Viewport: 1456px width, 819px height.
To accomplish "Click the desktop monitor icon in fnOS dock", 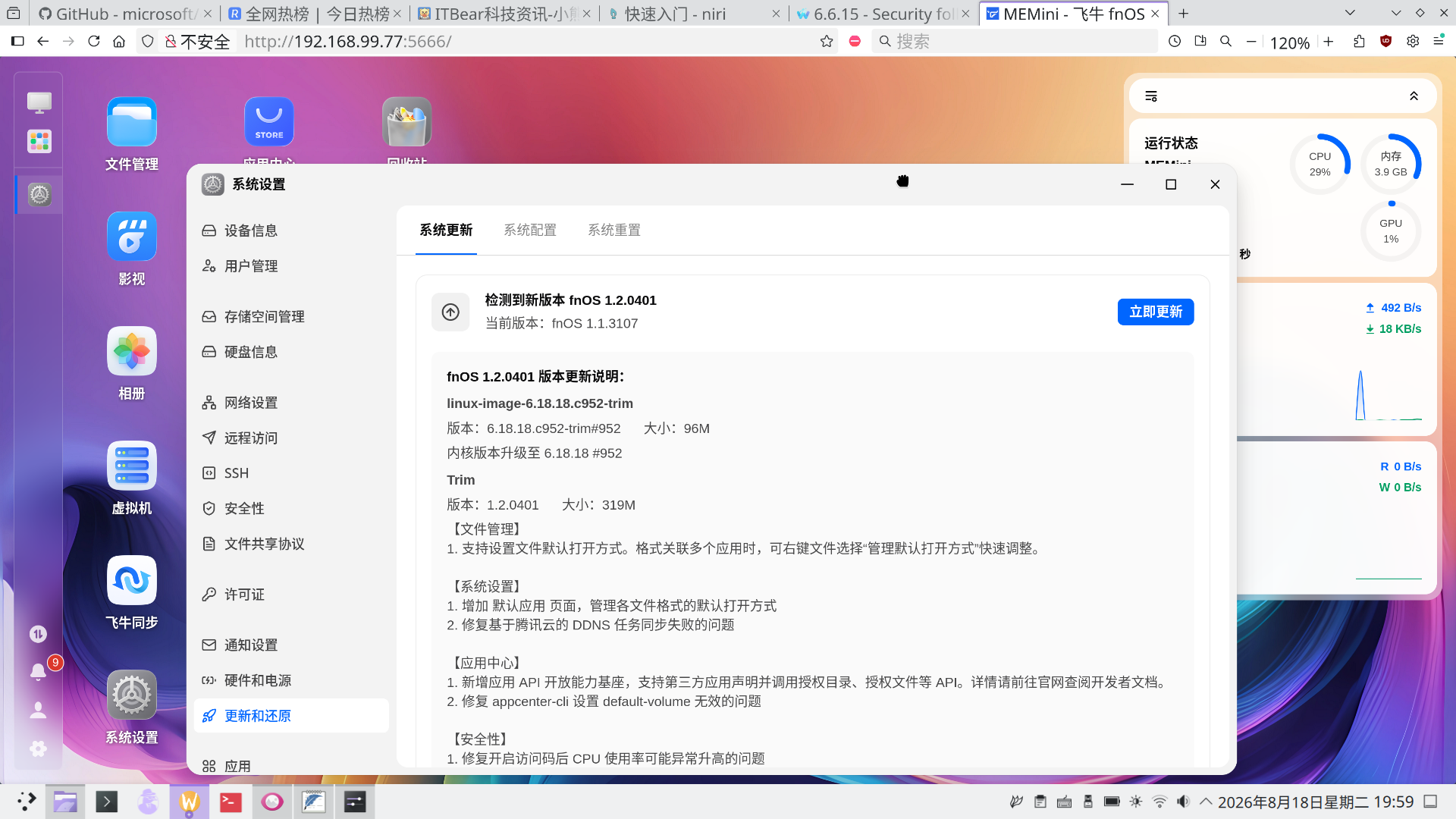I will pyautogui.click(x=39, y=102).
